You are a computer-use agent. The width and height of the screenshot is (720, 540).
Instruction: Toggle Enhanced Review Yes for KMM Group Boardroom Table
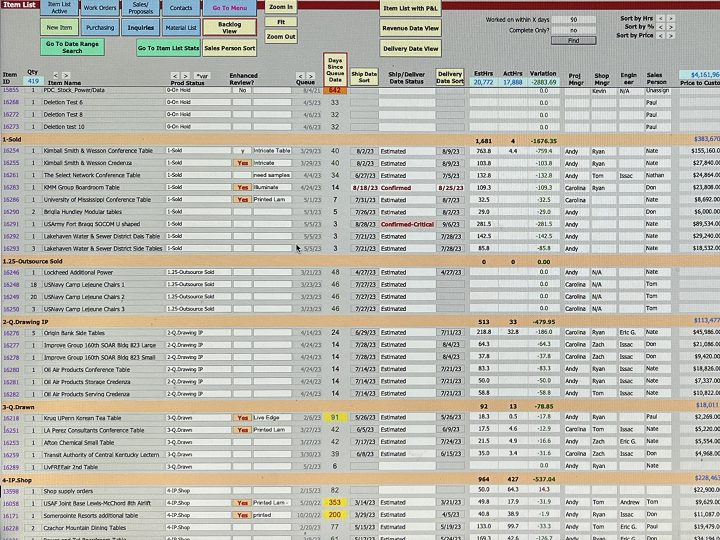click(241, 187)
